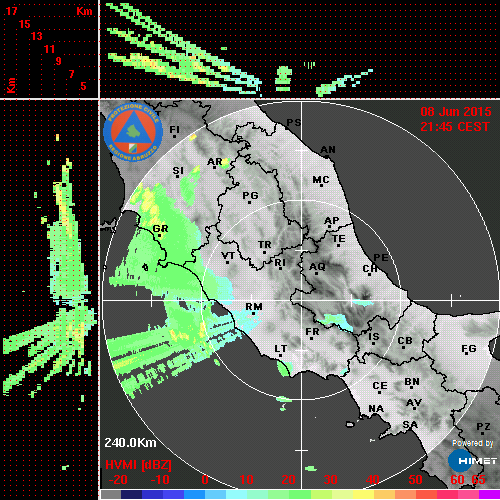Click the FI city label
The width and height of the screenshot is (500, 500).
tap(174, 129)
